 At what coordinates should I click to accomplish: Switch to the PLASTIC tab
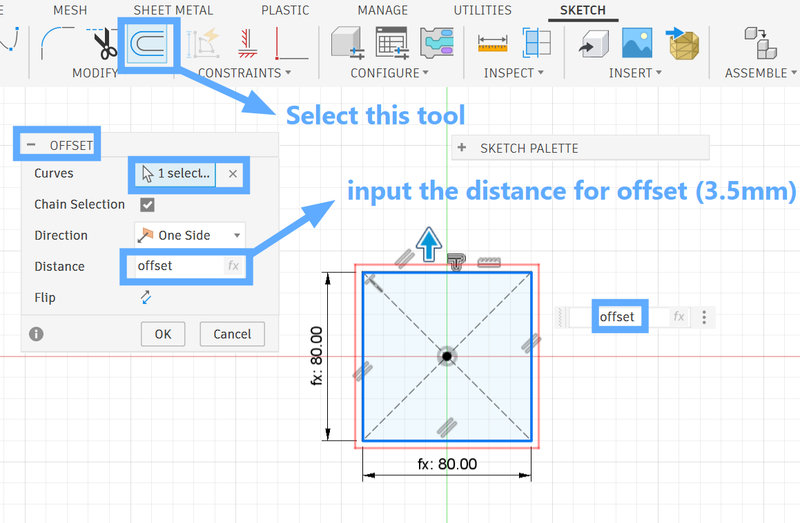point(285,10)
